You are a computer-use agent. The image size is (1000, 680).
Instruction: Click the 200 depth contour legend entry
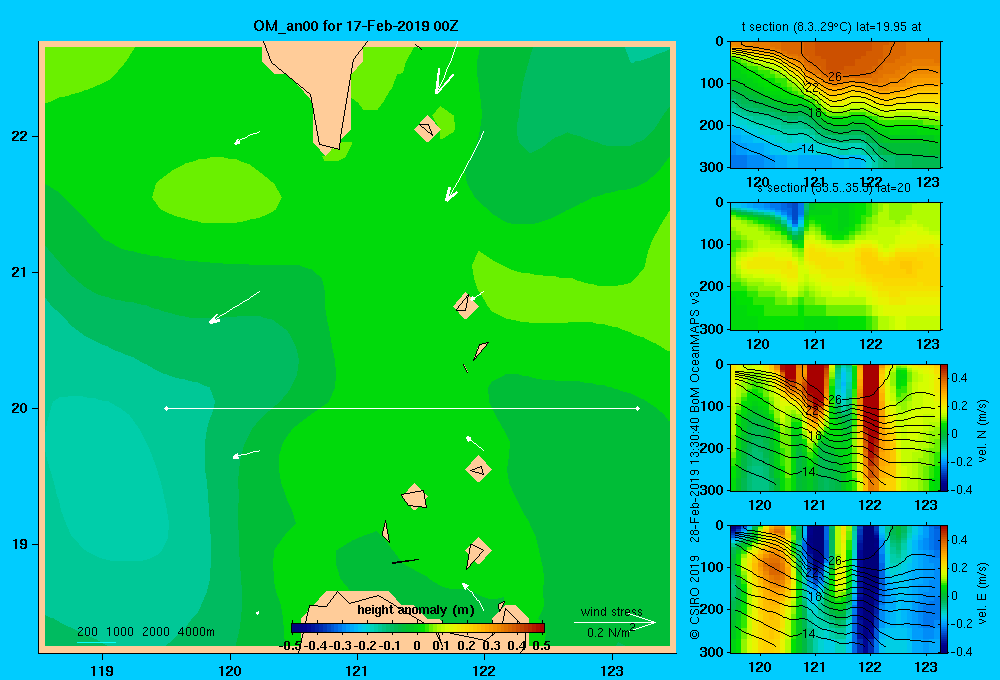(87, 632)
